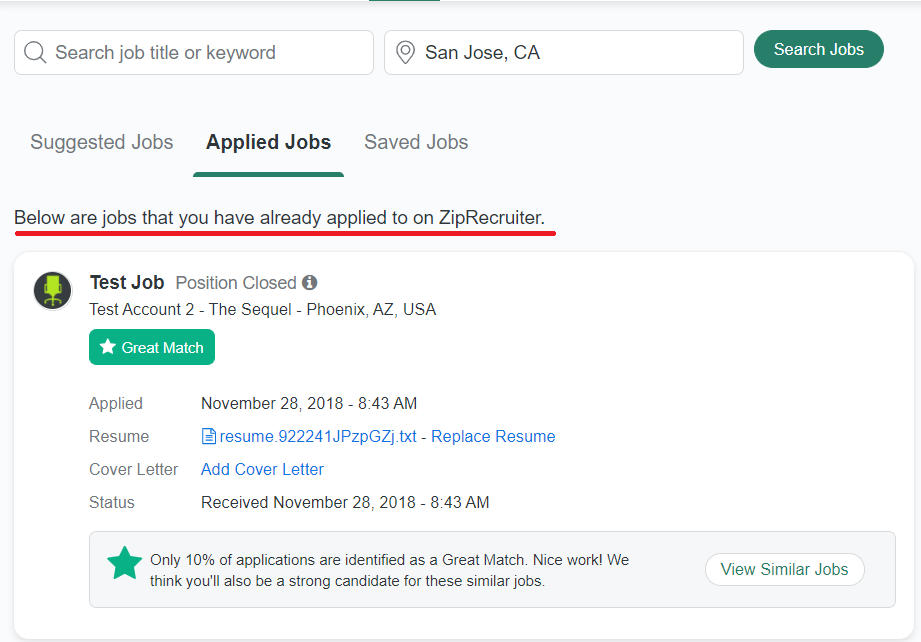
Task: Click the green chair company logo
Action: [x=53, y=290]
